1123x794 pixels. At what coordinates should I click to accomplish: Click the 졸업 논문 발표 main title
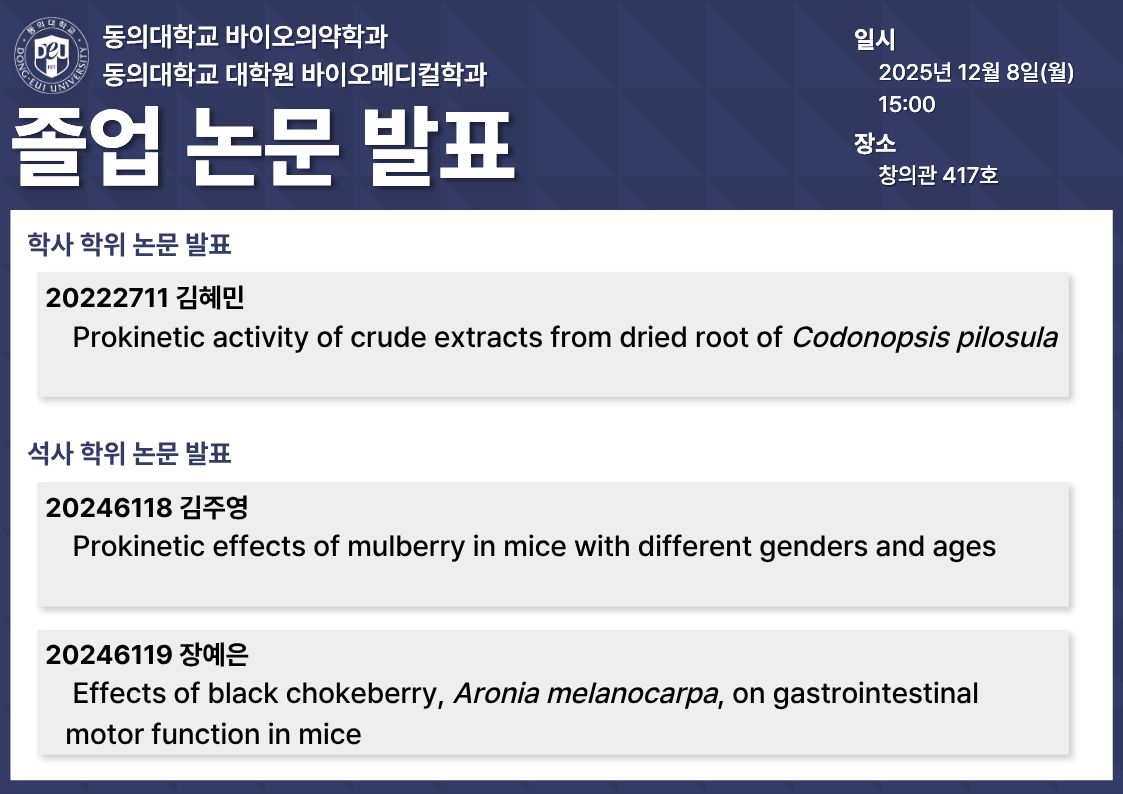263,148
